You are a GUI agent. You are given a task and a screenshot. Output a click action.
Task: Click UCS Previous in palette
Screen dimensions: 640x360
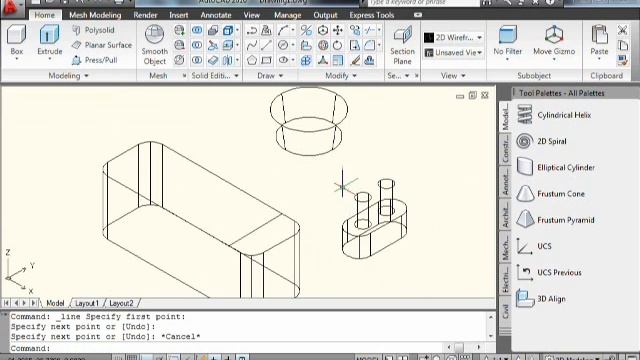[549, 272]
